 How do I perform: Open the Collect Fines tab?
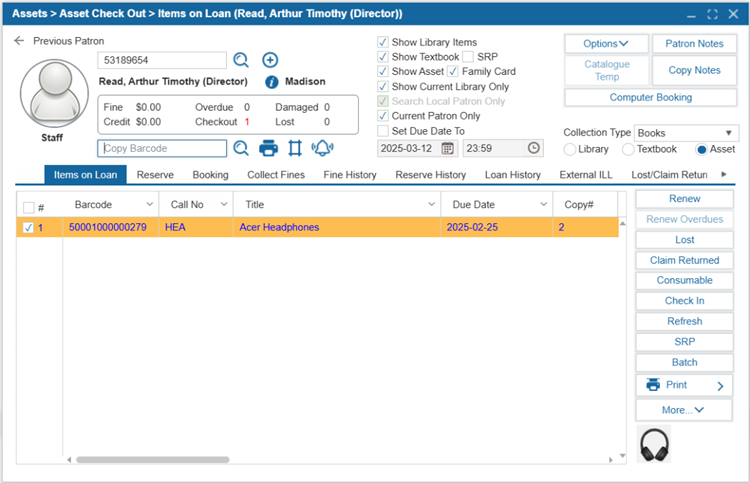tap(277, 175)
